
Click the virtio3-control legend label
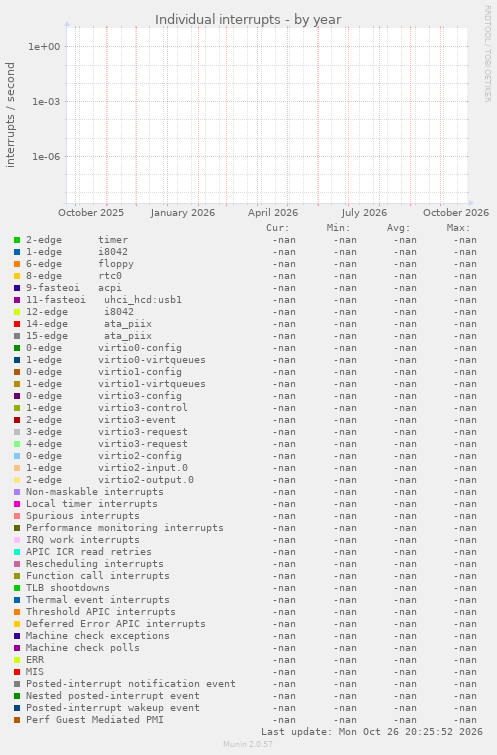point(143,408)
